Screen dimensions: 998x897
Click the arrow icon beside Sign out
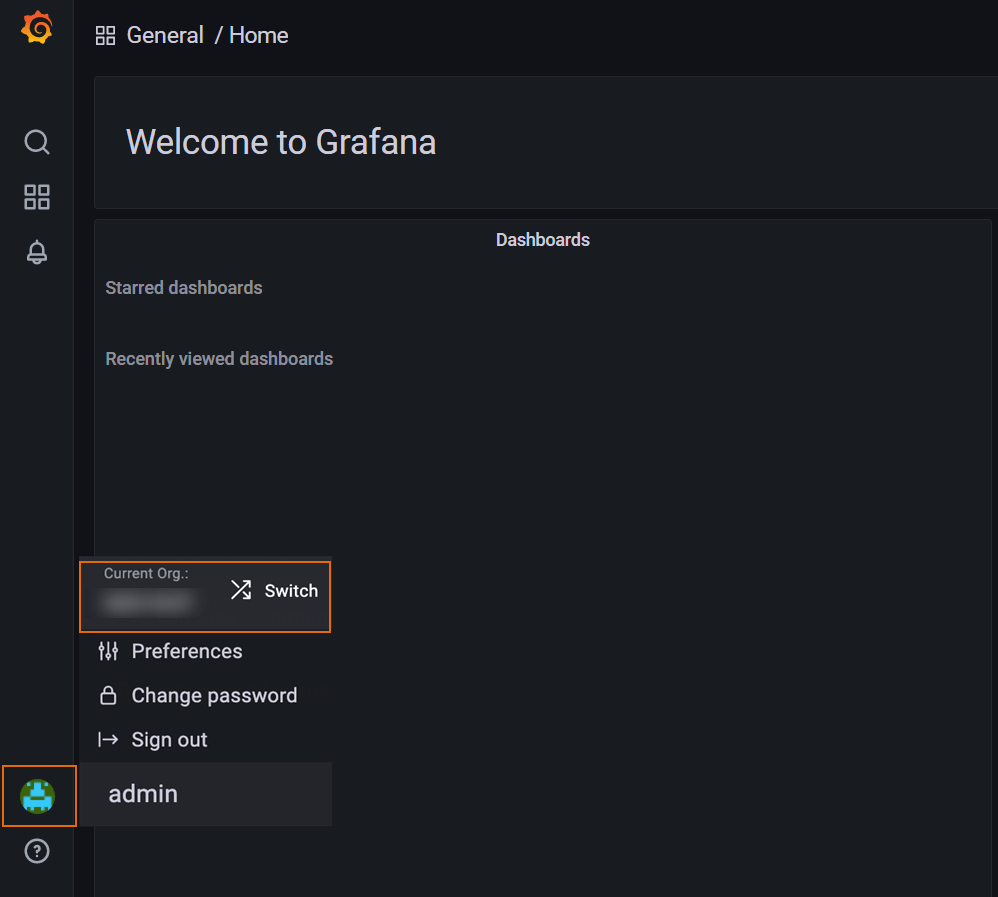tap(108, 740)
